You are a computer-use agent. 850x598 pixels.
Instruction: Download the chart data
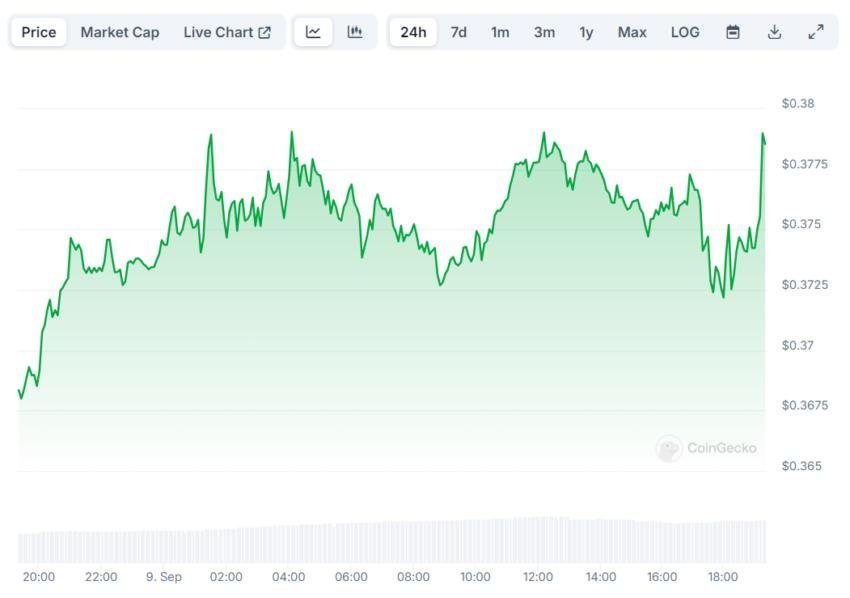775,31
